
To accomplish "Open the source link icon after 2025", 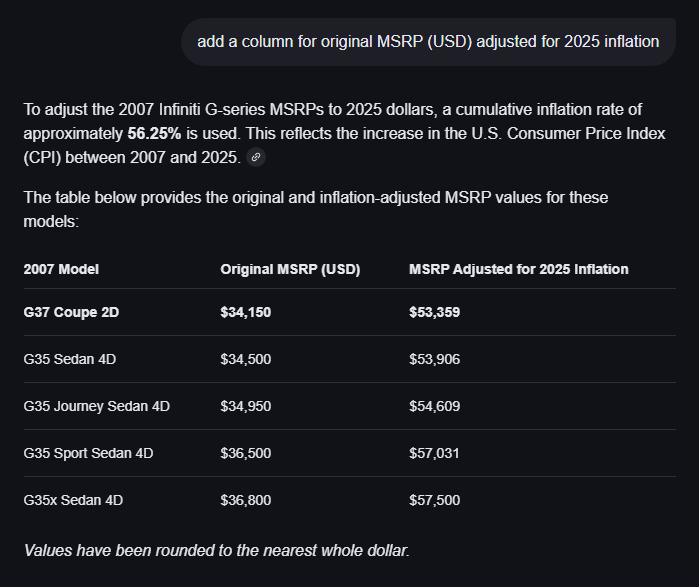I will 256,157.
